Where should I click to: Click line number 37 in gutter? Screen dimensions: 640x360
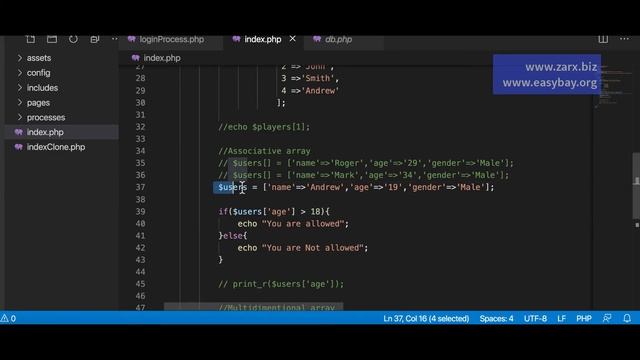coord(140,187)
